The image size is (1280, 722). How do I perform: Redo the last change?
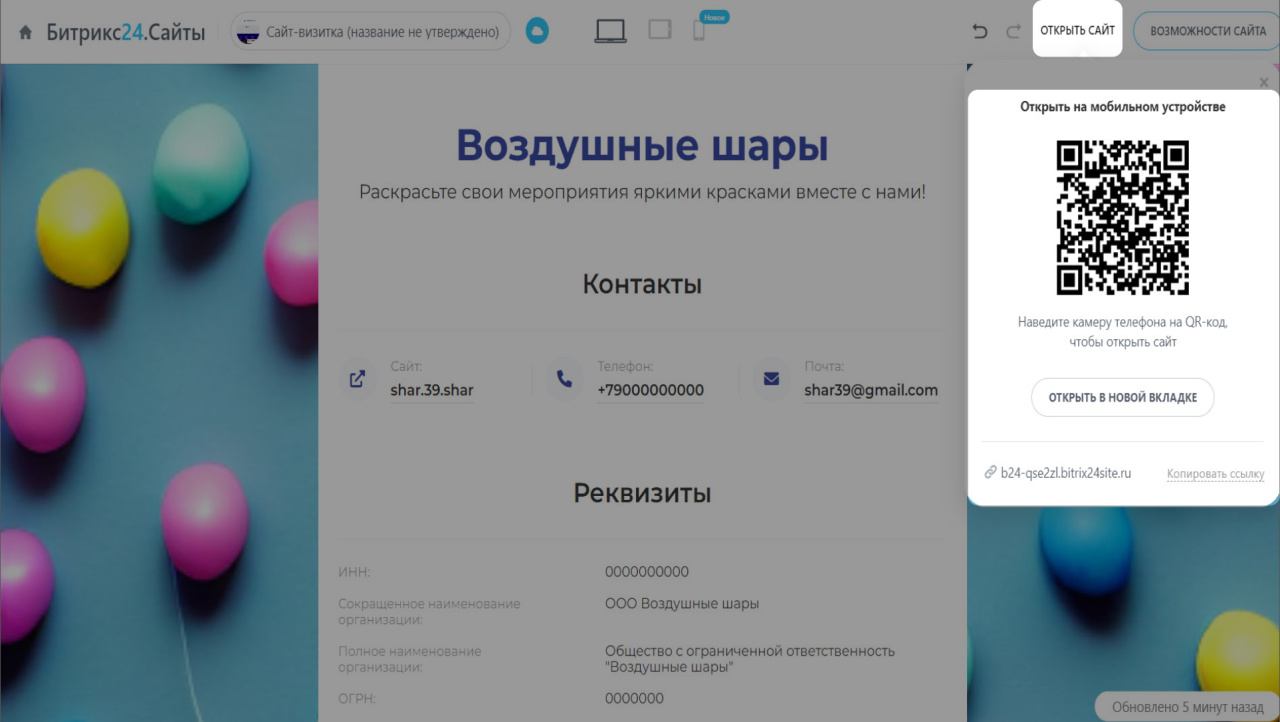(1013, 31)
